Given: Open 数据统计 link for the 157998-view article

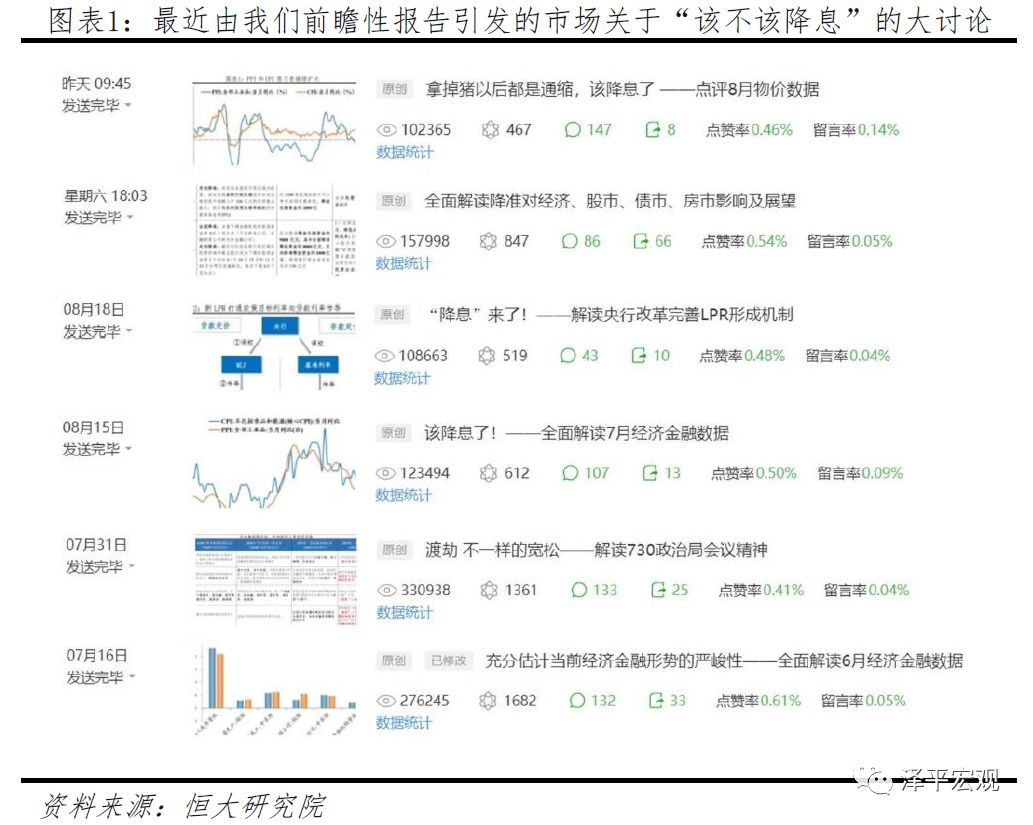Looking at the screenshot, I should [403, 264].
